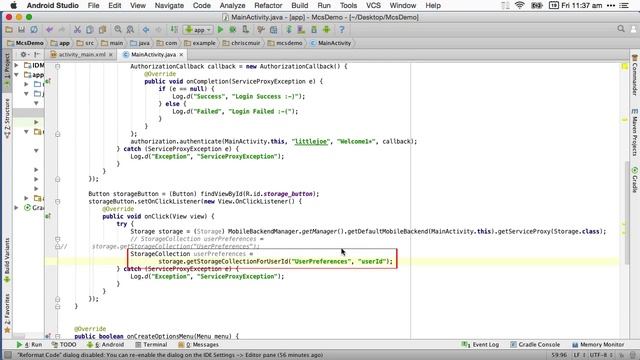Viewport: 640px width, 360px height.
Task: Click the Copy icon in toolbar
Action: (x=90, y=29)
